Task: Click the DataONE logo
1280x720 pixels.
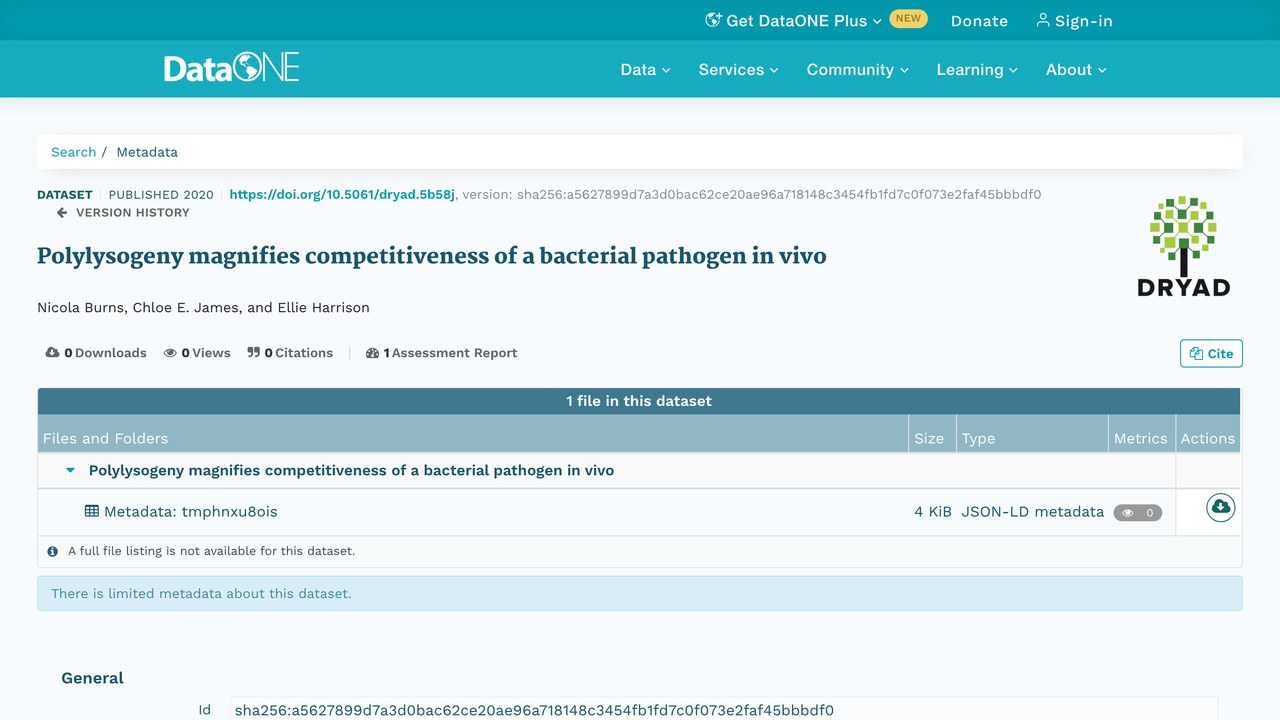Action: pyautogui.click(x=232, y=68)
